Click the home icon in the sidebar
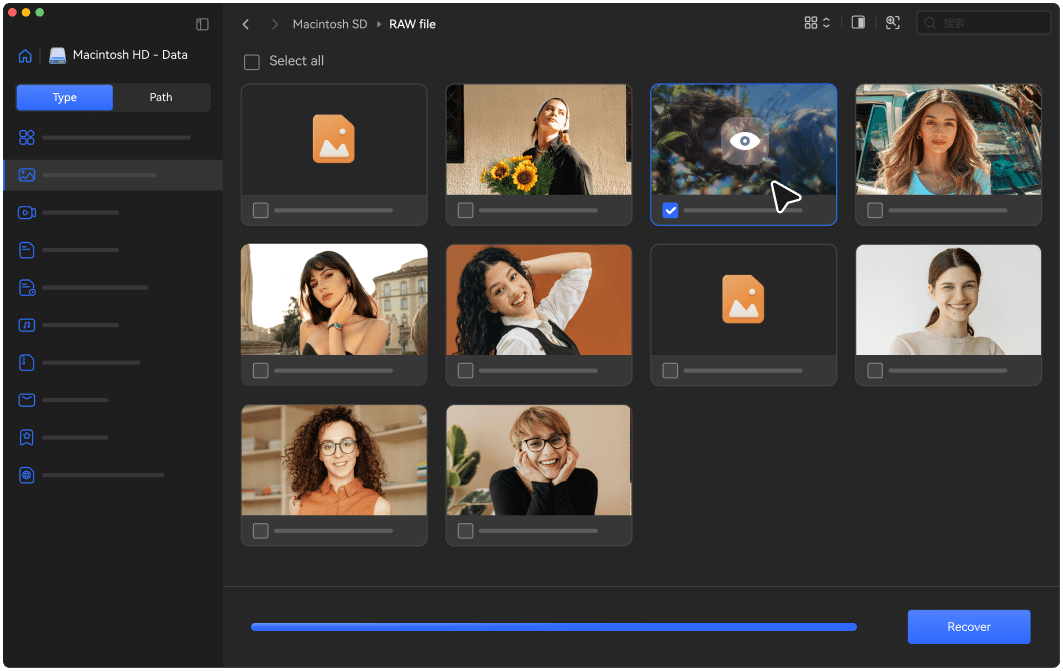 [x=25, y=56]
